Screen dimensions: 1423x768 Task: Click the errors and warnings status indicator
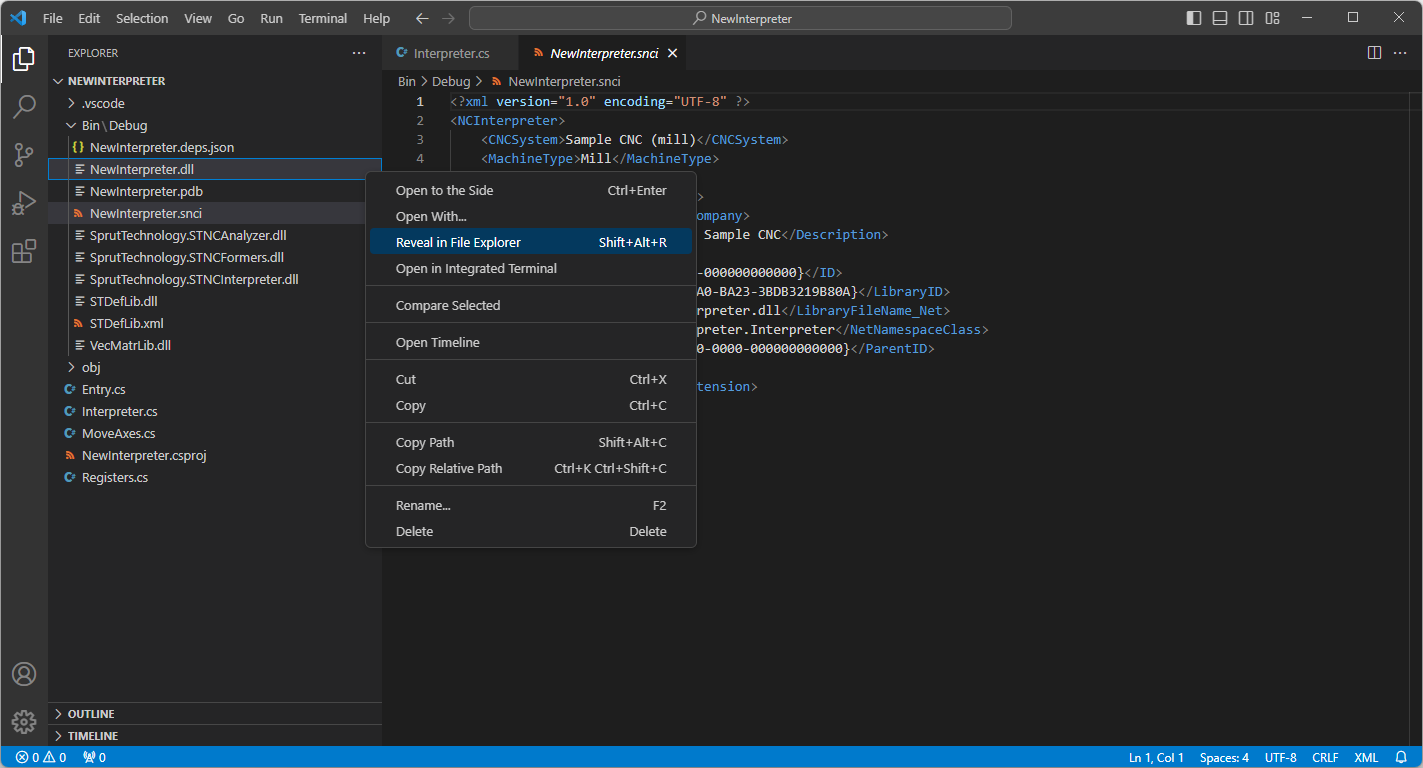[33, 757]
